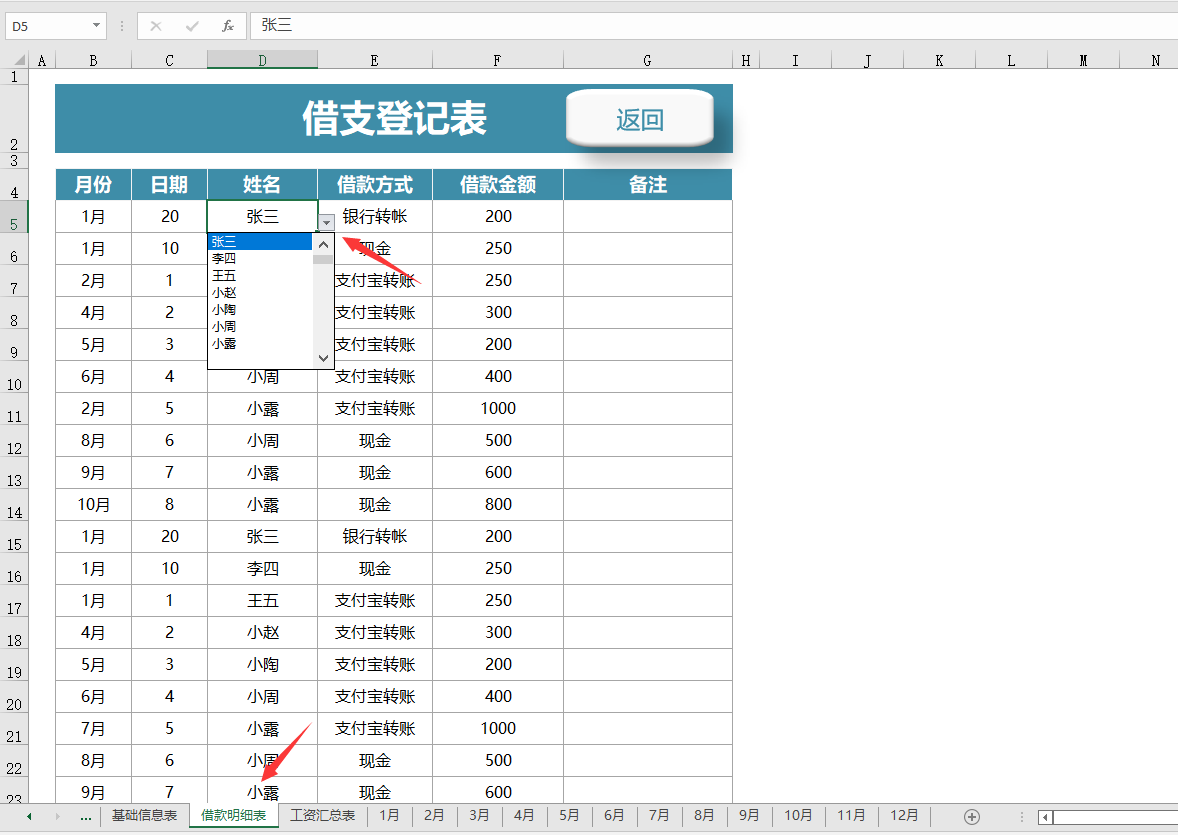The height and width of the screenshot is (835, 1178).
Task: Show hidden sheets via ellipsis button
Action: coord(85,816)
